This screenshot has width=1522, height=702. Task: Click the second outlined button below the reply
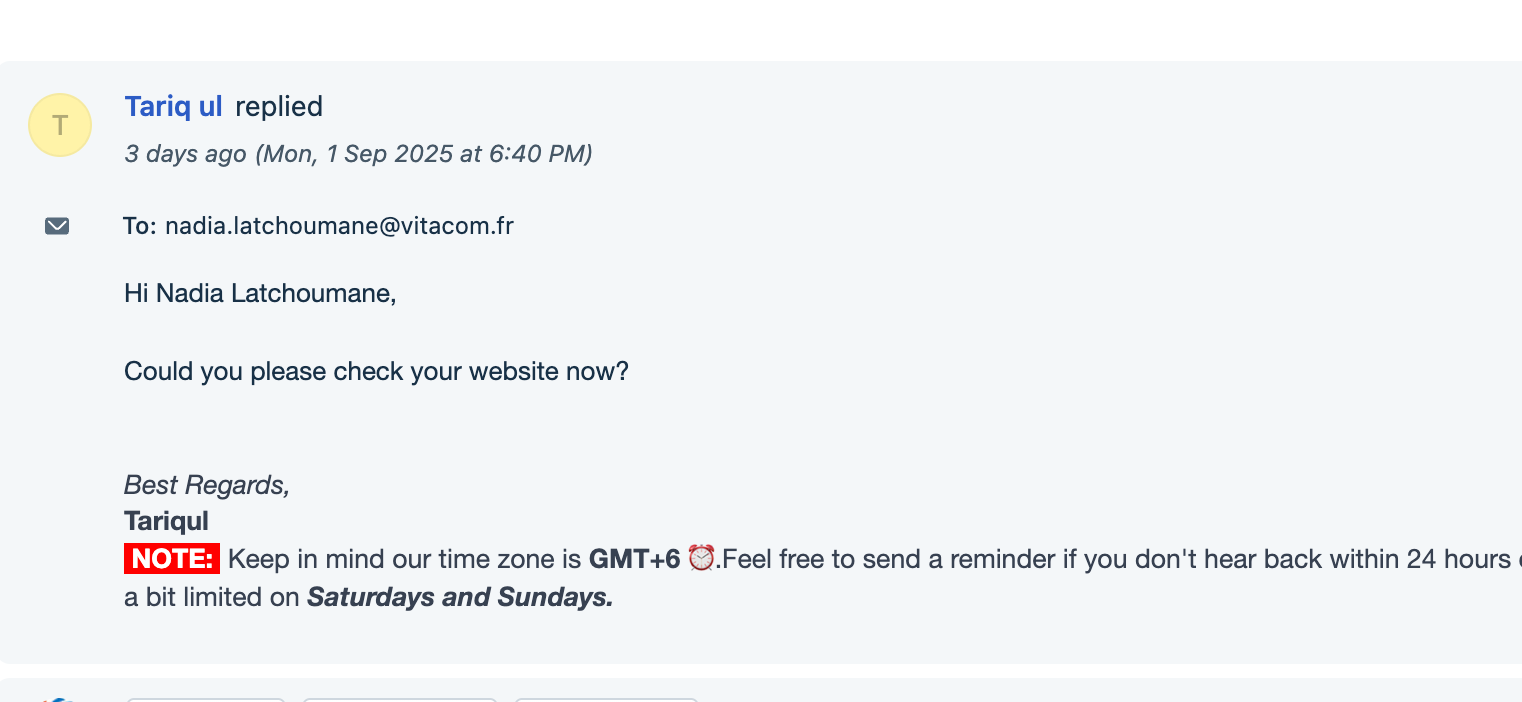[400, 699]
